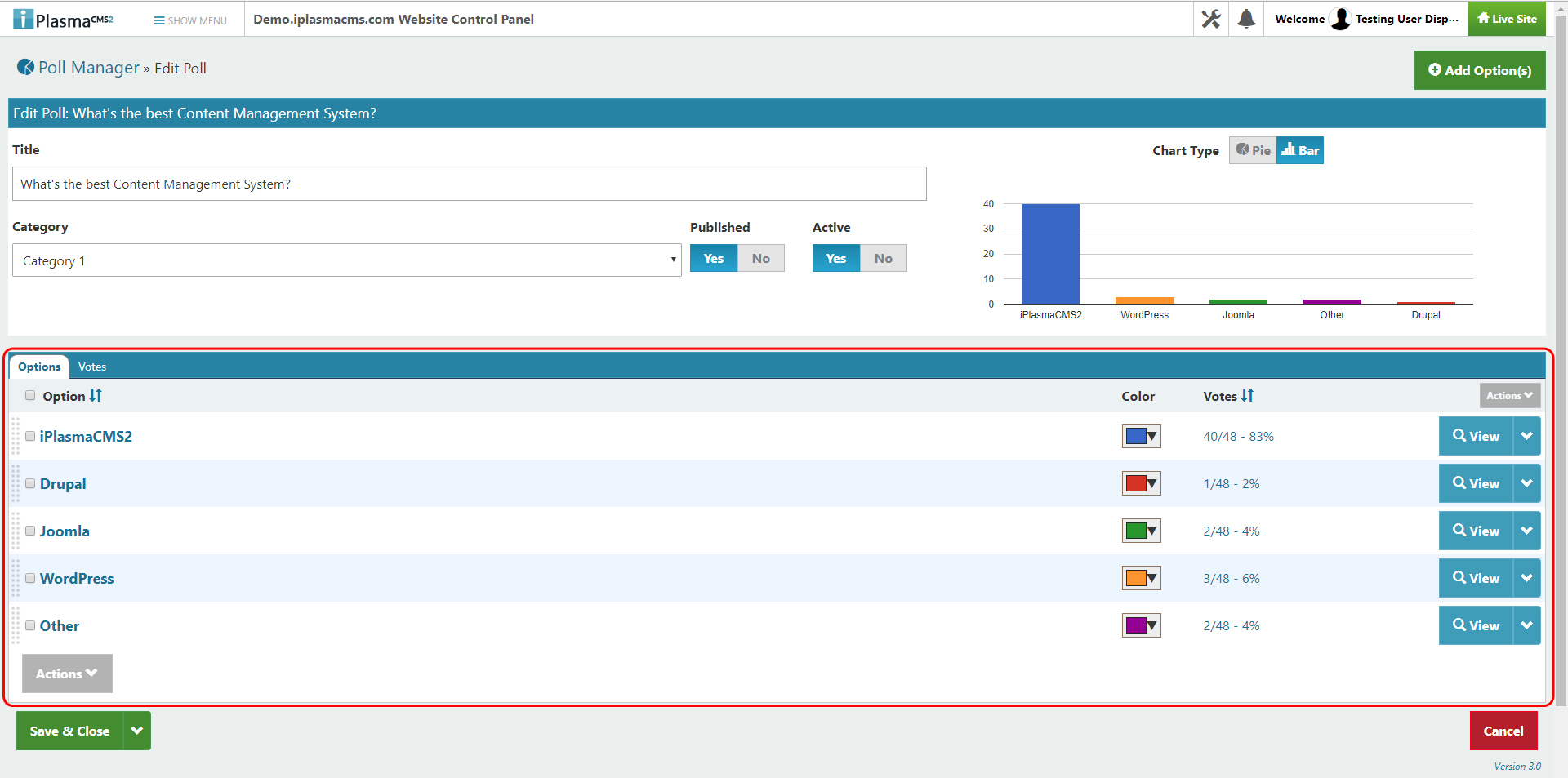Grab the drag handle for Joomla row
Screen dimensions: 1568x778
click(x=16, y=531)
